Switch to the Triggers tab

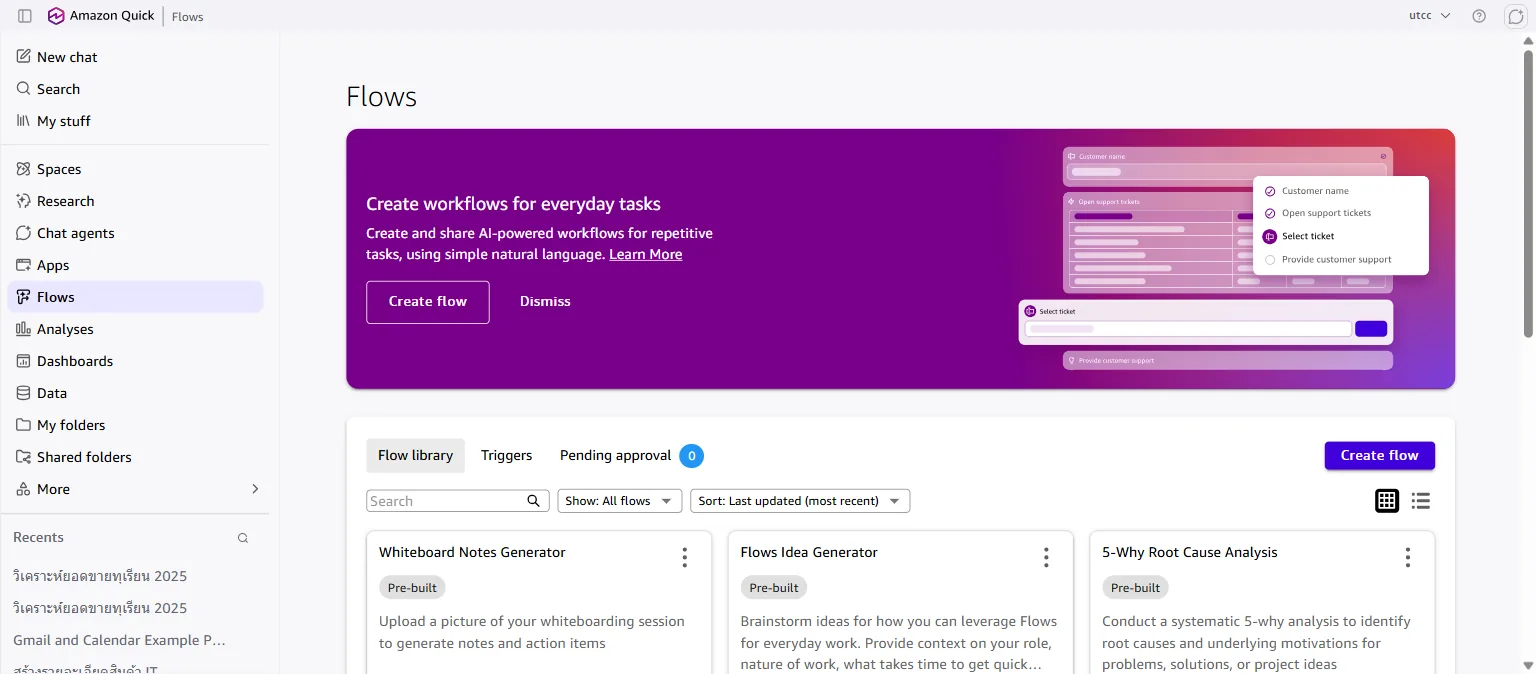[x=507, y=455]
